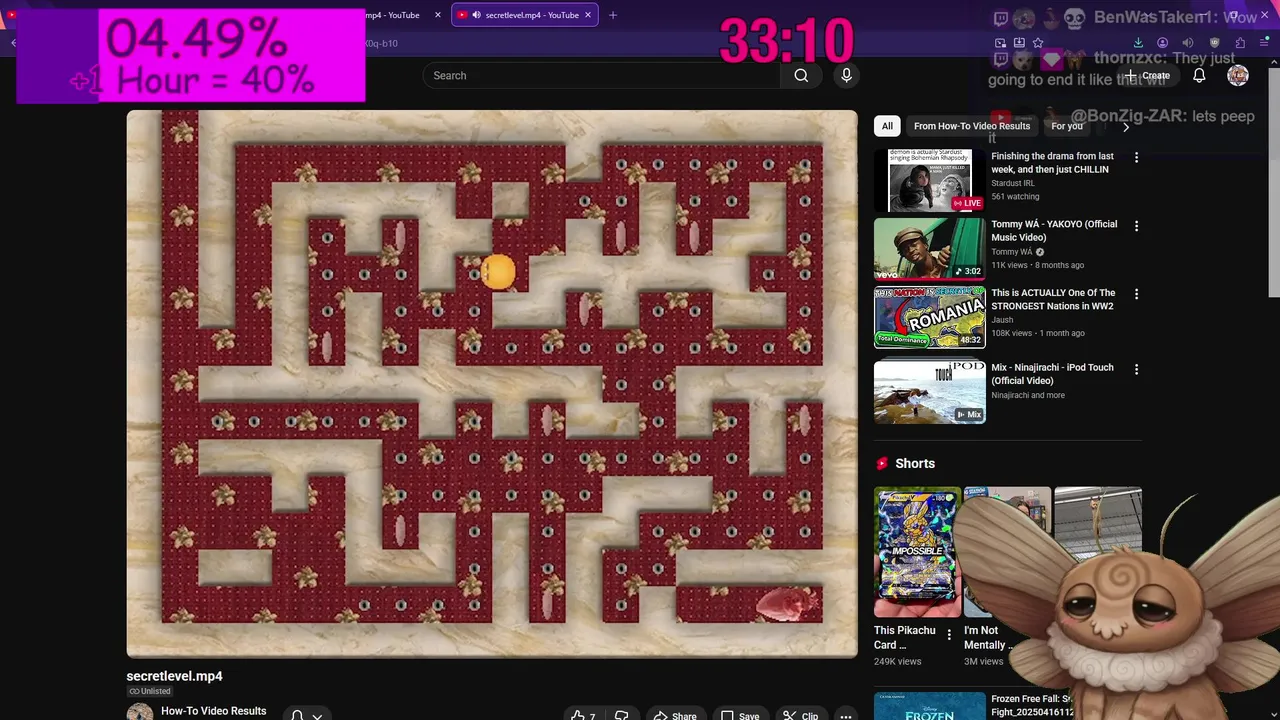Open the YouTube account avatar menu
This screenshot has width=1280, height=720.
tap(1238, 76)
